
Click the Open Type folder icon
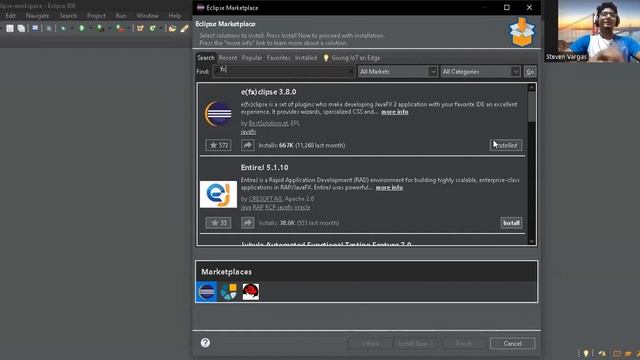(172, 28)
